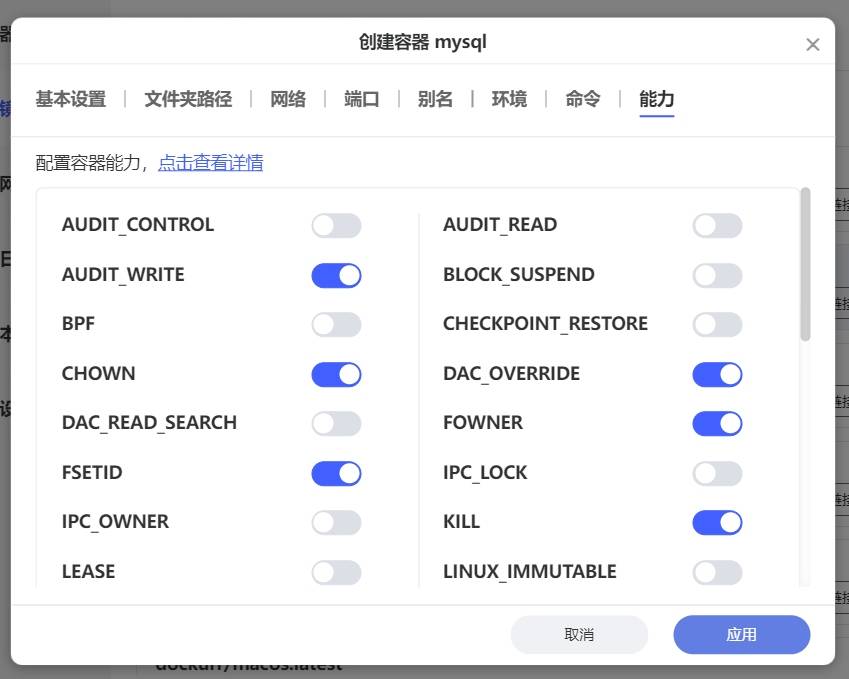The width and height of the screenshot is (849, 679).
Task: Disable the DAC_OVERRIDE capability
Action: (717, 373)
